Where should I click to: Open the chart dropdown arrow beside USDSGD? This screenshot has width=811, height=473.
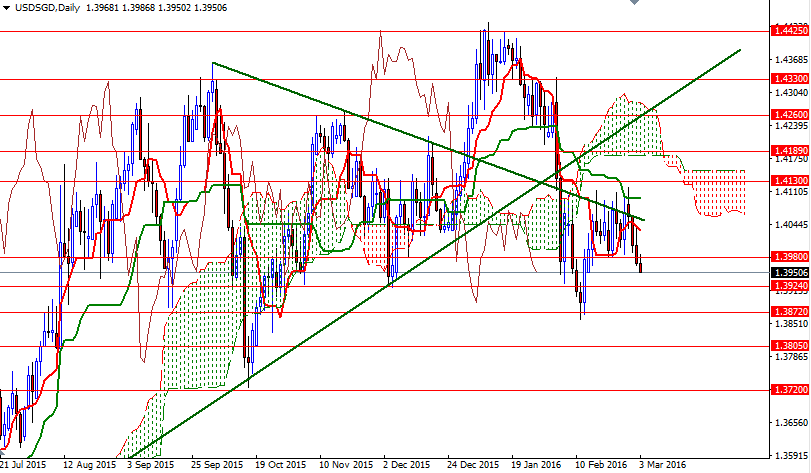pos(6,8)
